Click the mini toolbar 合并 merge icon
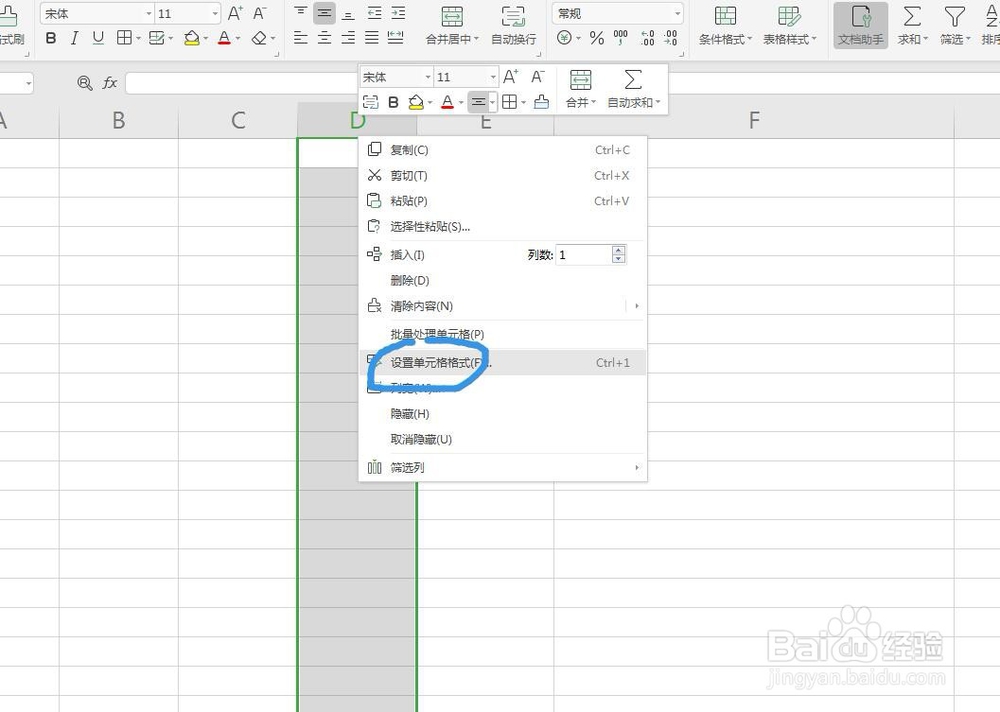Screen dimensions: 1000x712 [x=580, y=80]
